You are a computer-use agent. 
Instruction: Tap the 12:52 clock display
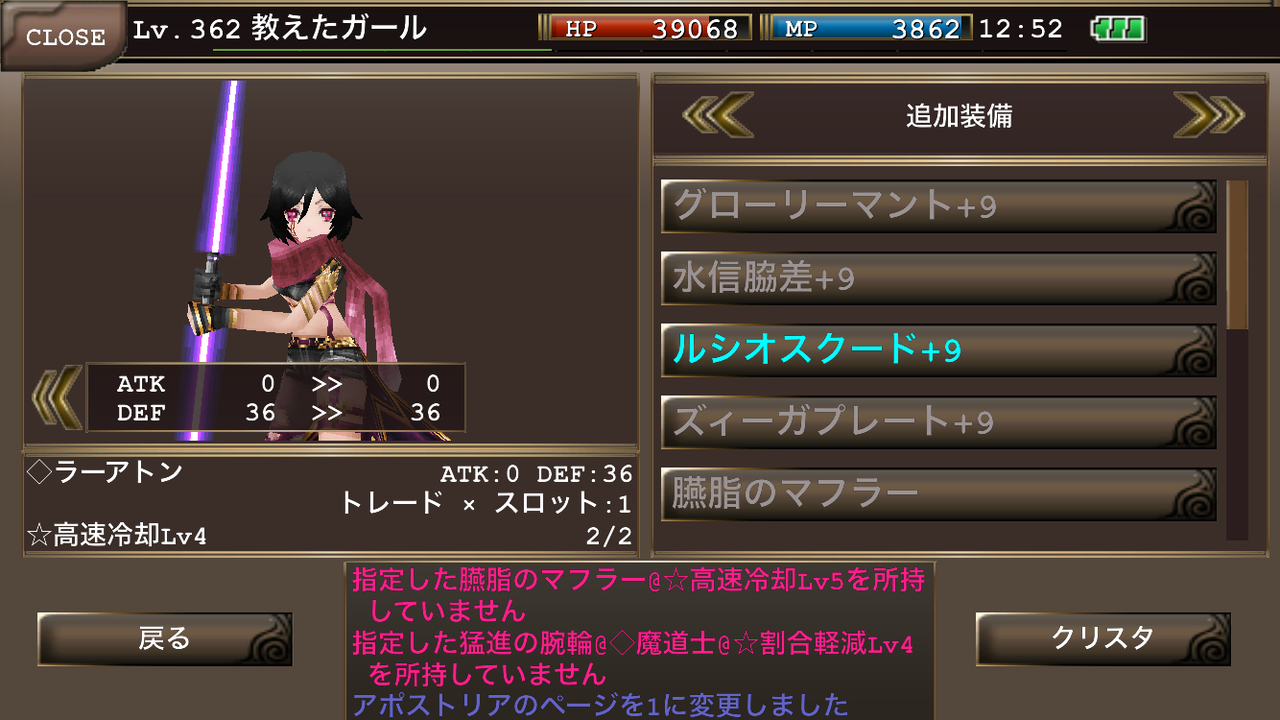[x=1021, y=29]
